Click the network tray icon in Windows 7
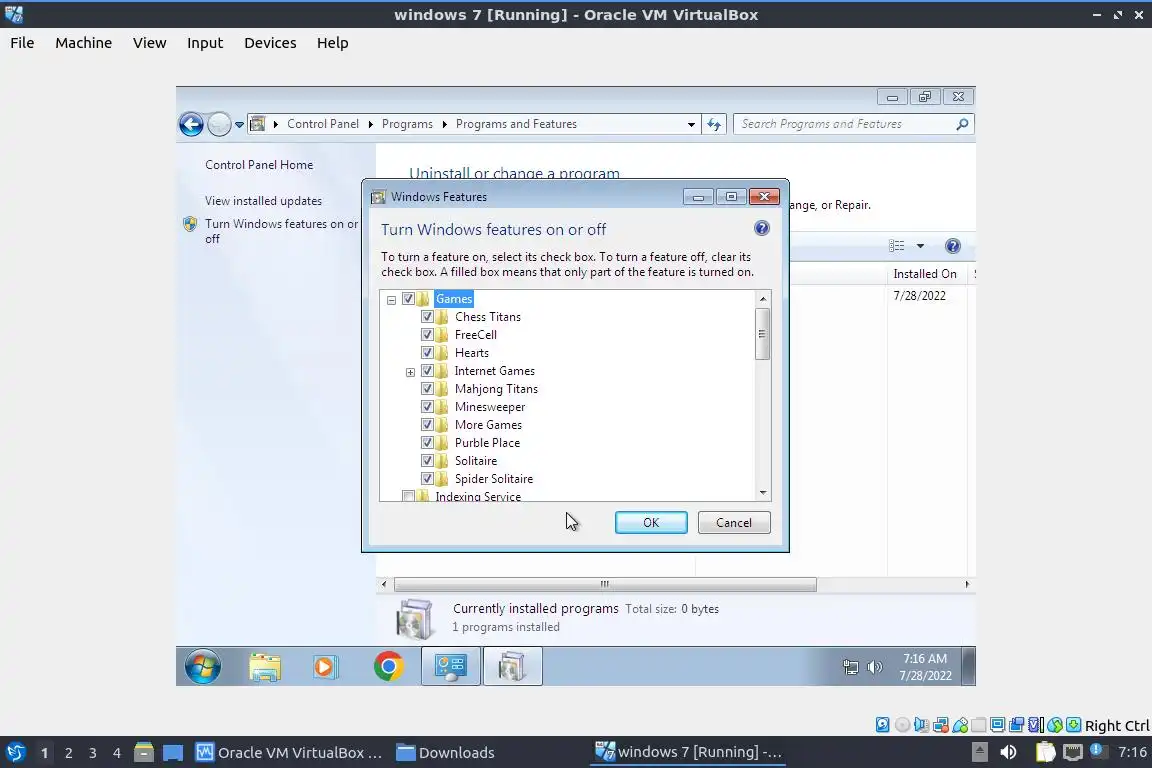1152x768 pixels. (850, 667)
